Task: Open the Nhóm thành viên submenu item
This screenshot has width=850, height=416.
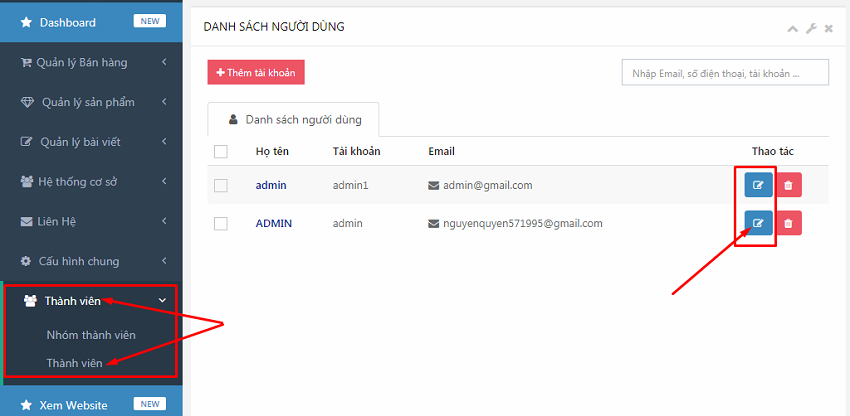Action: click(91, 335)
